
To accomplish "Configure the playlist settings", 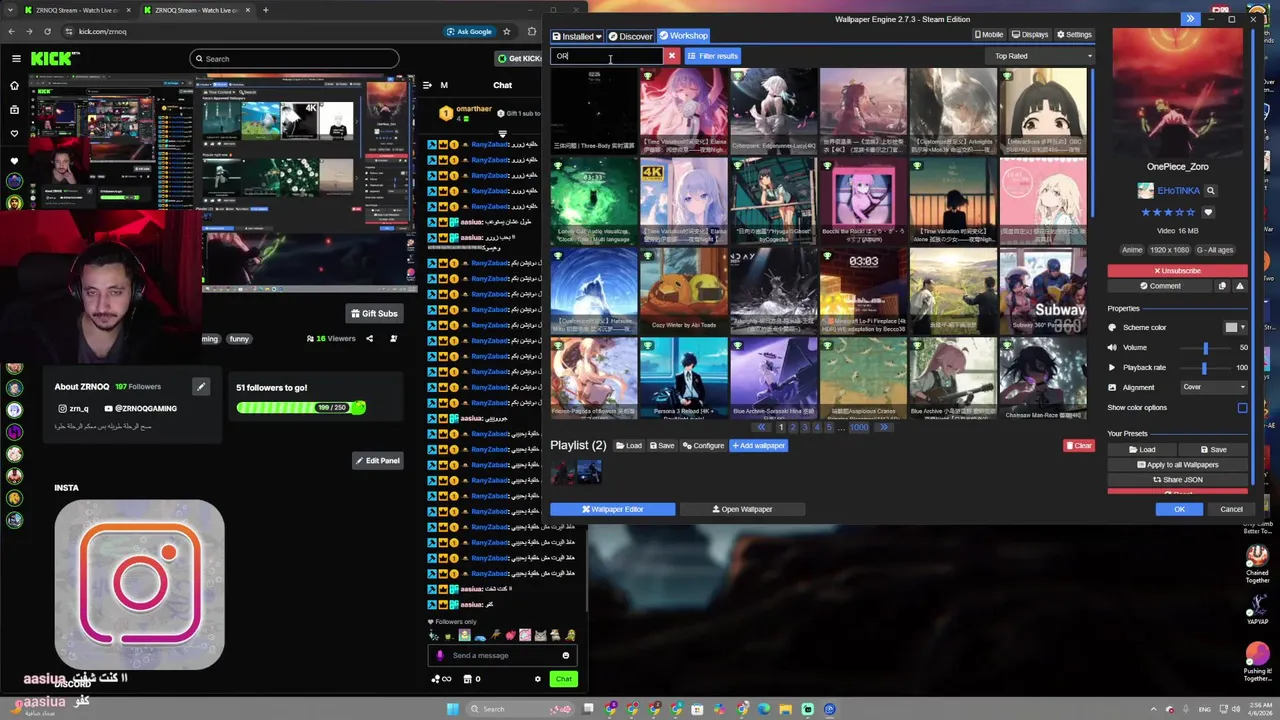I will tap(703, 445).
